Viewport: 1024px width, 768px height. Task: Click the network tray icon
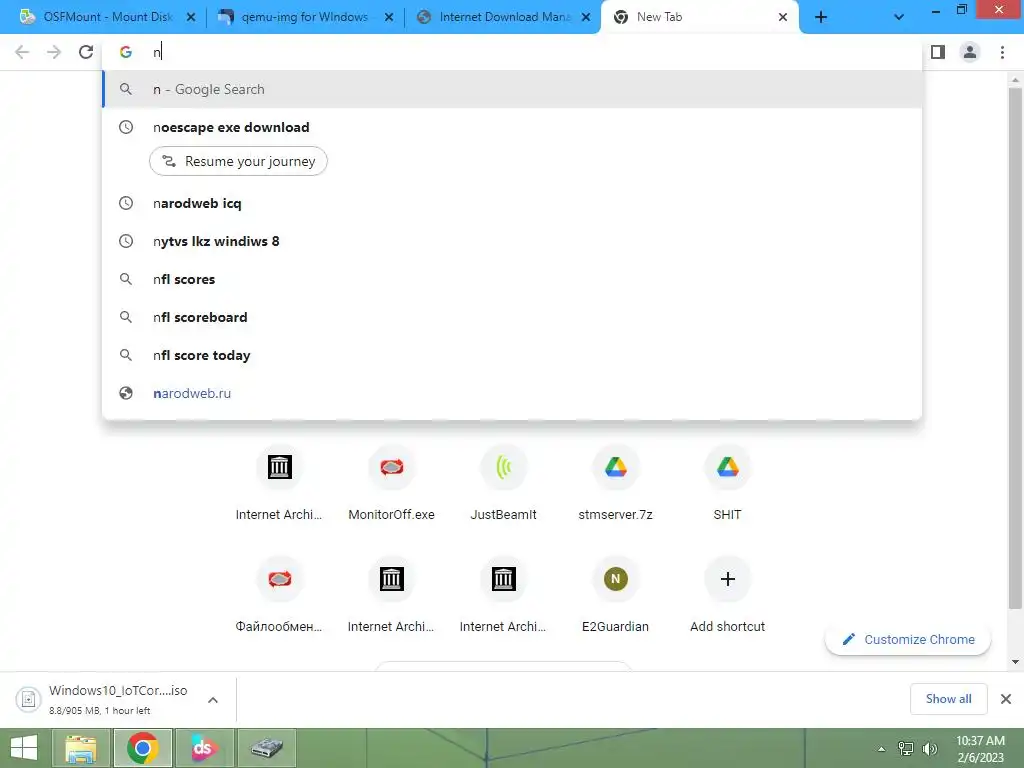coord(906,748)
